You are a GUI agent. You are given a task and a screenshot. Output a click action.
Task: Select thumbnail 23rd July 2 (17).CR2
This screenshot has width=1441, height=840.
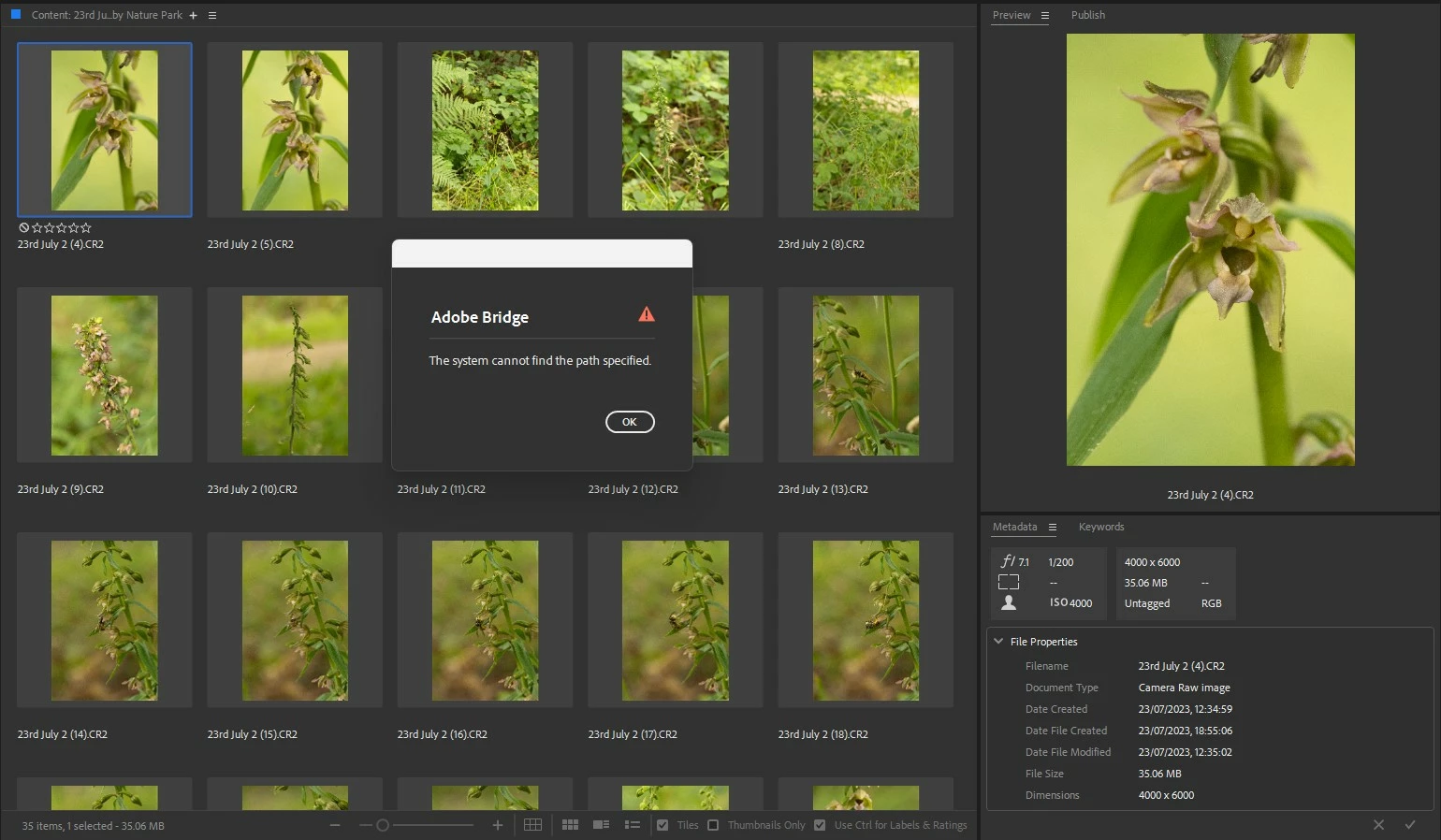[x=675, y=620]
